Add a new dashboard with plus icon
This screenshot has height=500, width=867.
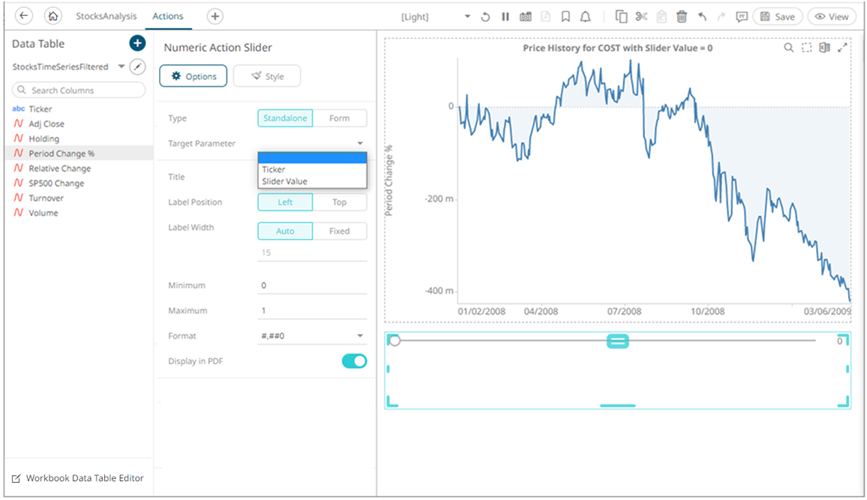[215, 16]
